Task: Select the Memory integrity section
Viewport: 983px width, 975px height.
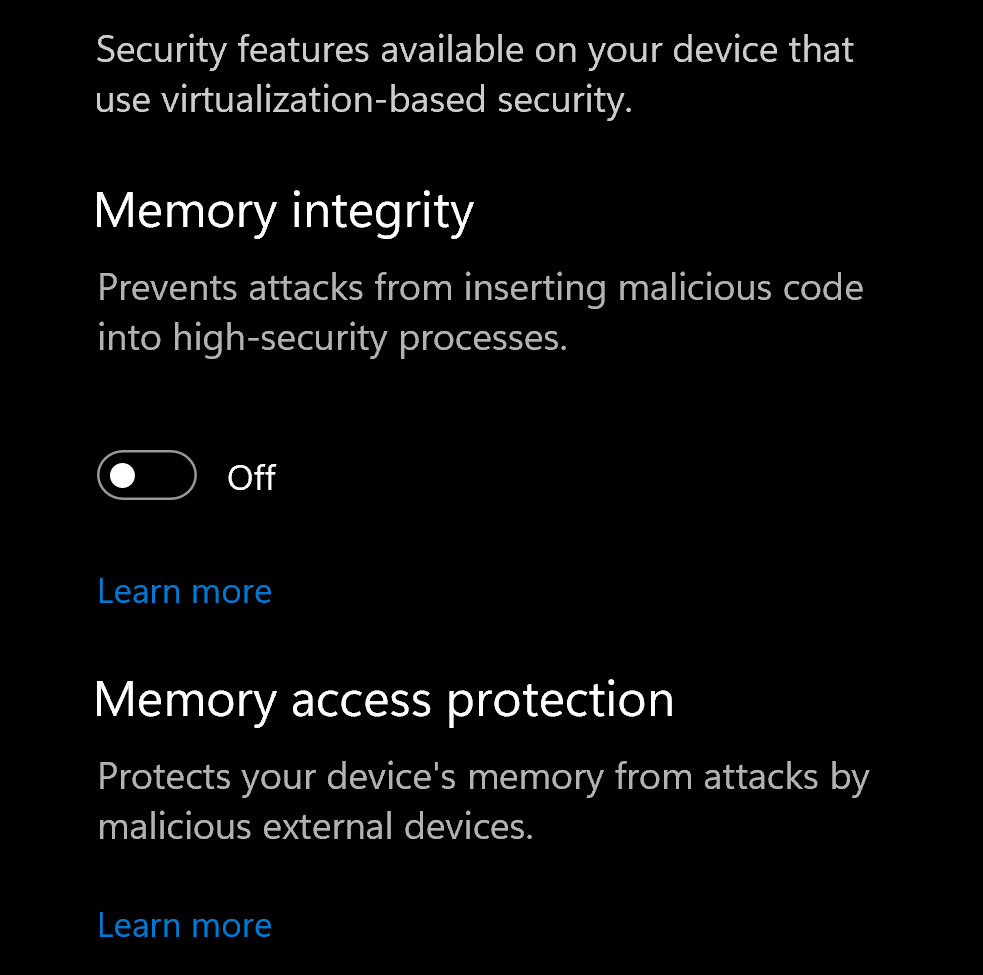Action: click(284, 211)
